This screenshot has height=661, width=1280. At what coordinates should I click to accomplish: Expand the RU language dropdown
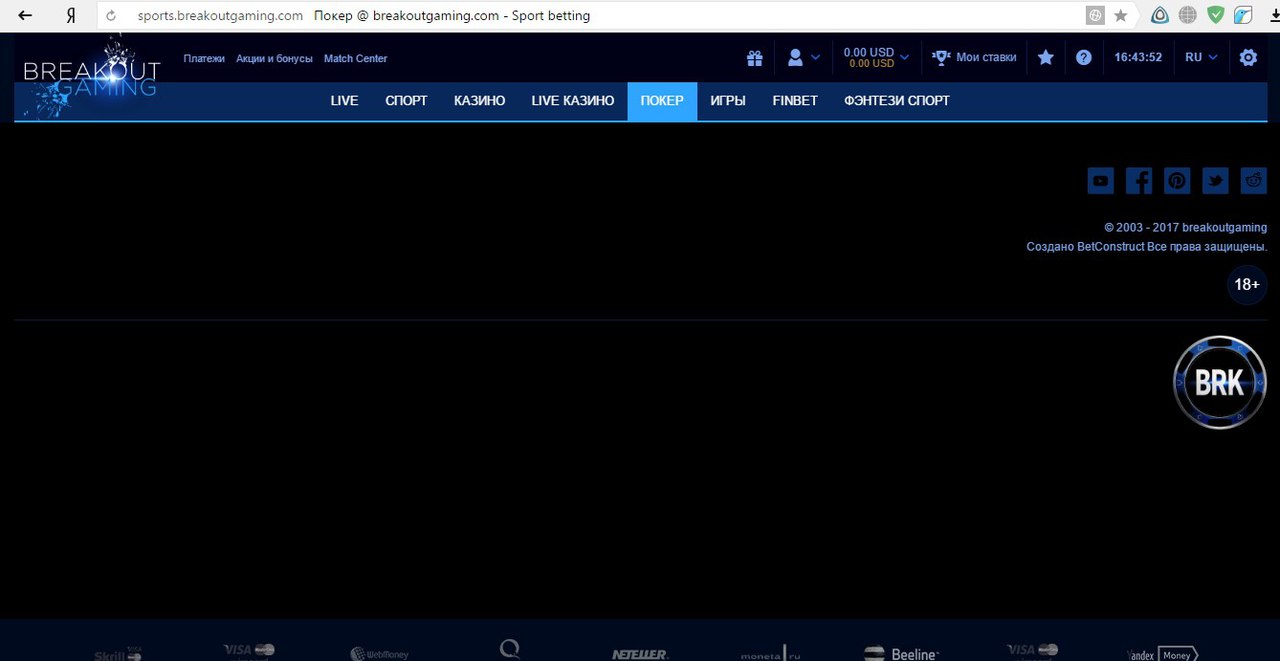tap(1201, 58)
